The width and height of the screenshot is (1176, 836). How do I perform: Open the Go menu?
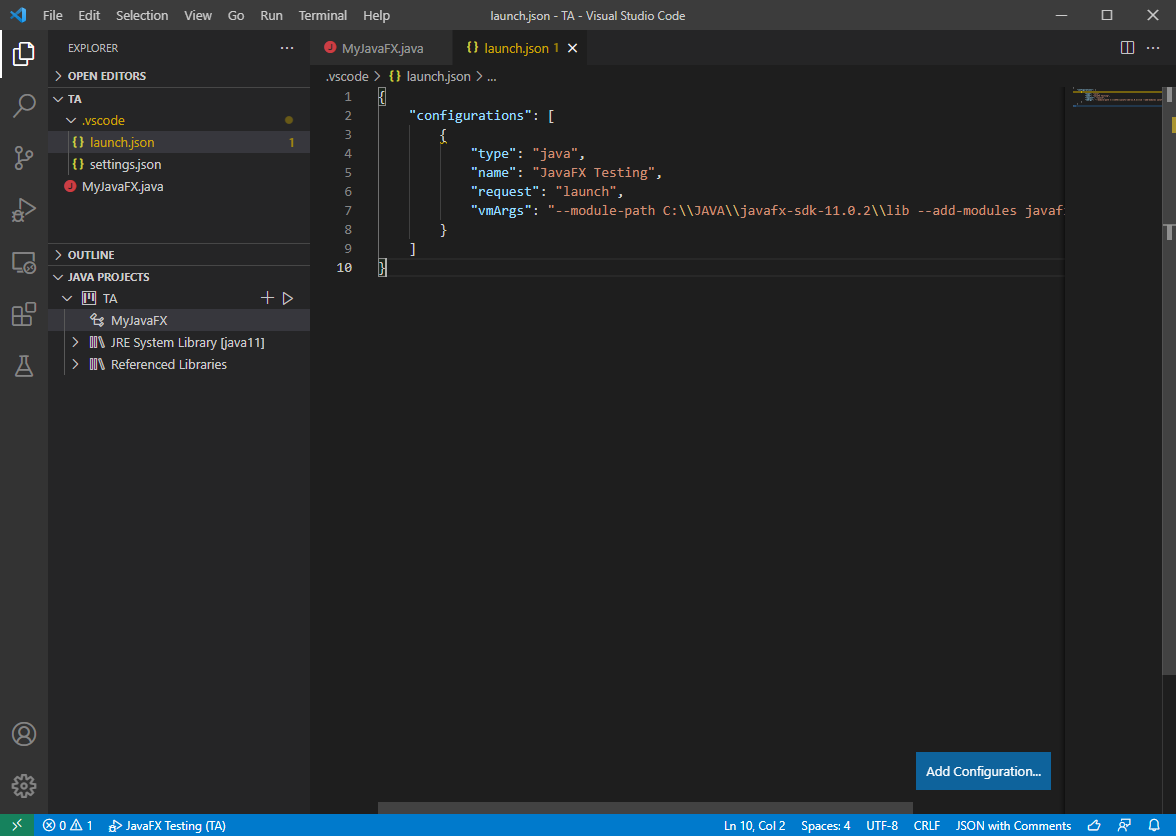click(x=236, y=15)
